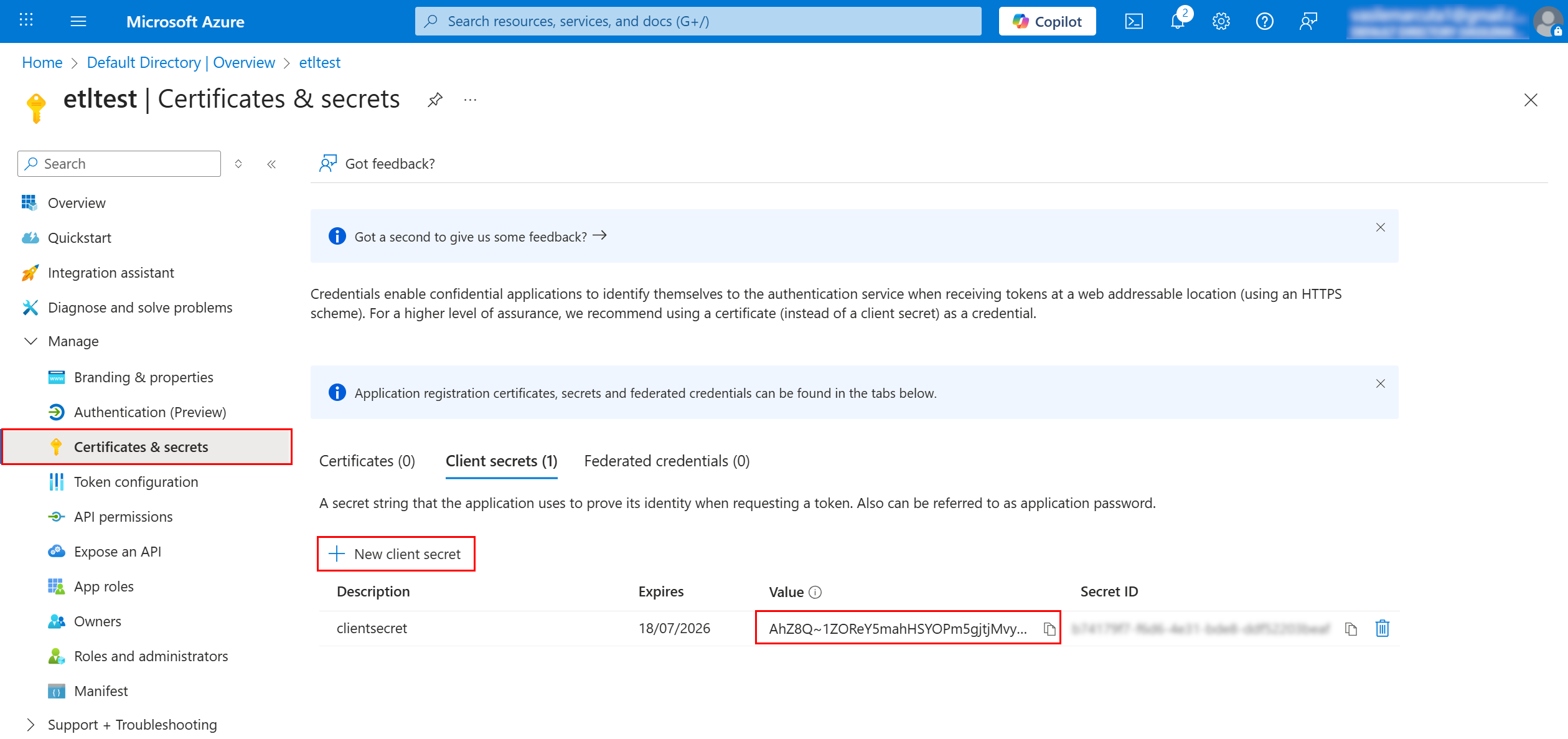The image size is (1568, 739).
Task: Open the Copilot button
Action: (x=1047, y=22)
